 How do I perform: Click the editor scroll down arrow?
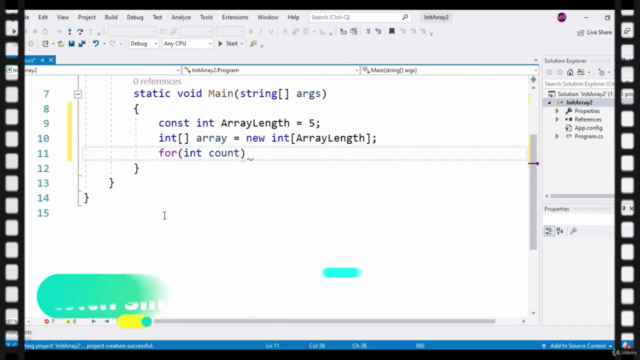tap(533, 313)
